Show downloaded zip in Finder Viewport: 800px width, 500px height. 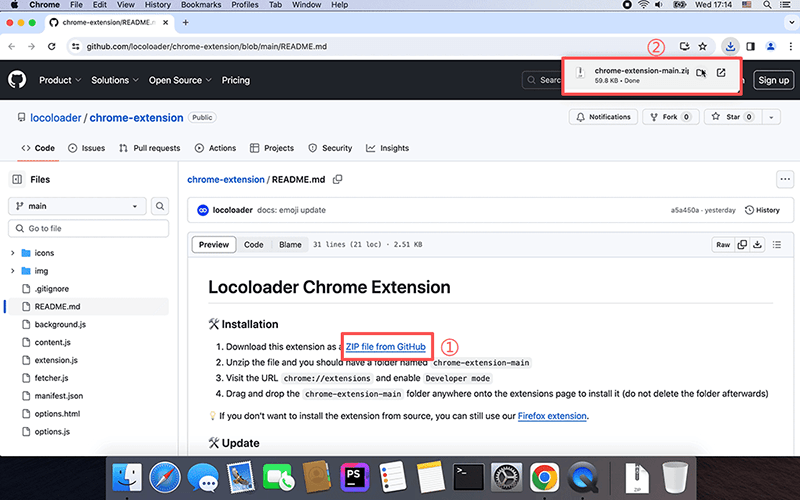point(701,73)
